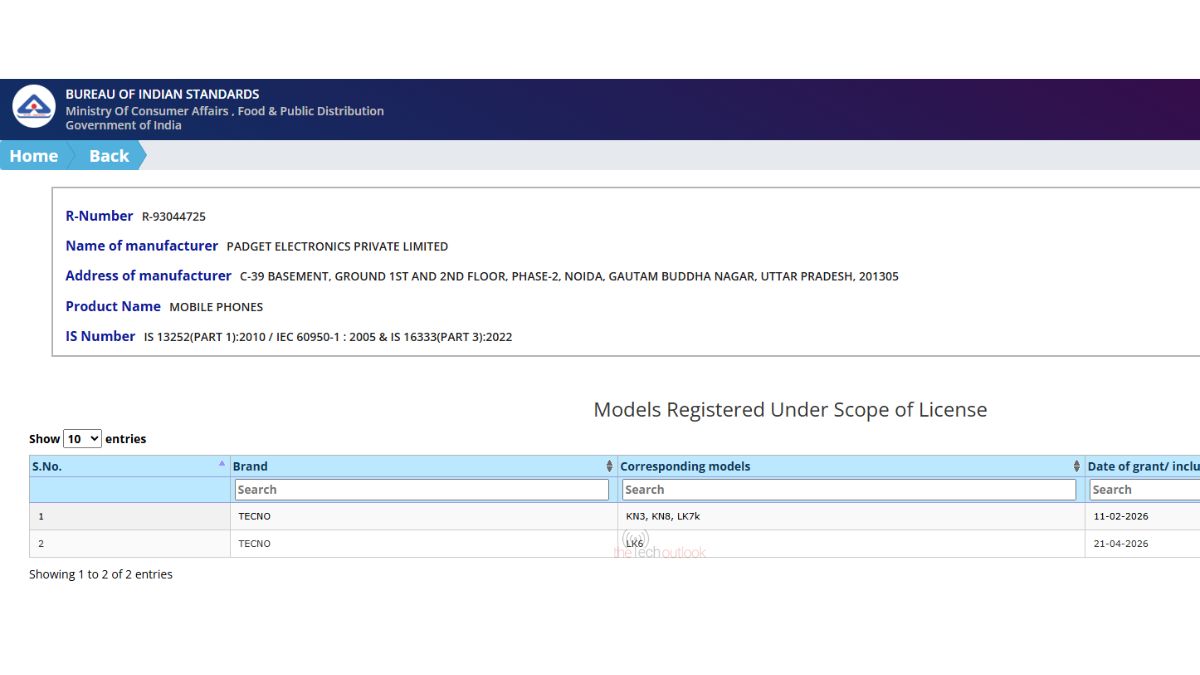Click the 11-02-2026 grant date cell
This screenshot has height=675, width=1200.
(1142, 516)
